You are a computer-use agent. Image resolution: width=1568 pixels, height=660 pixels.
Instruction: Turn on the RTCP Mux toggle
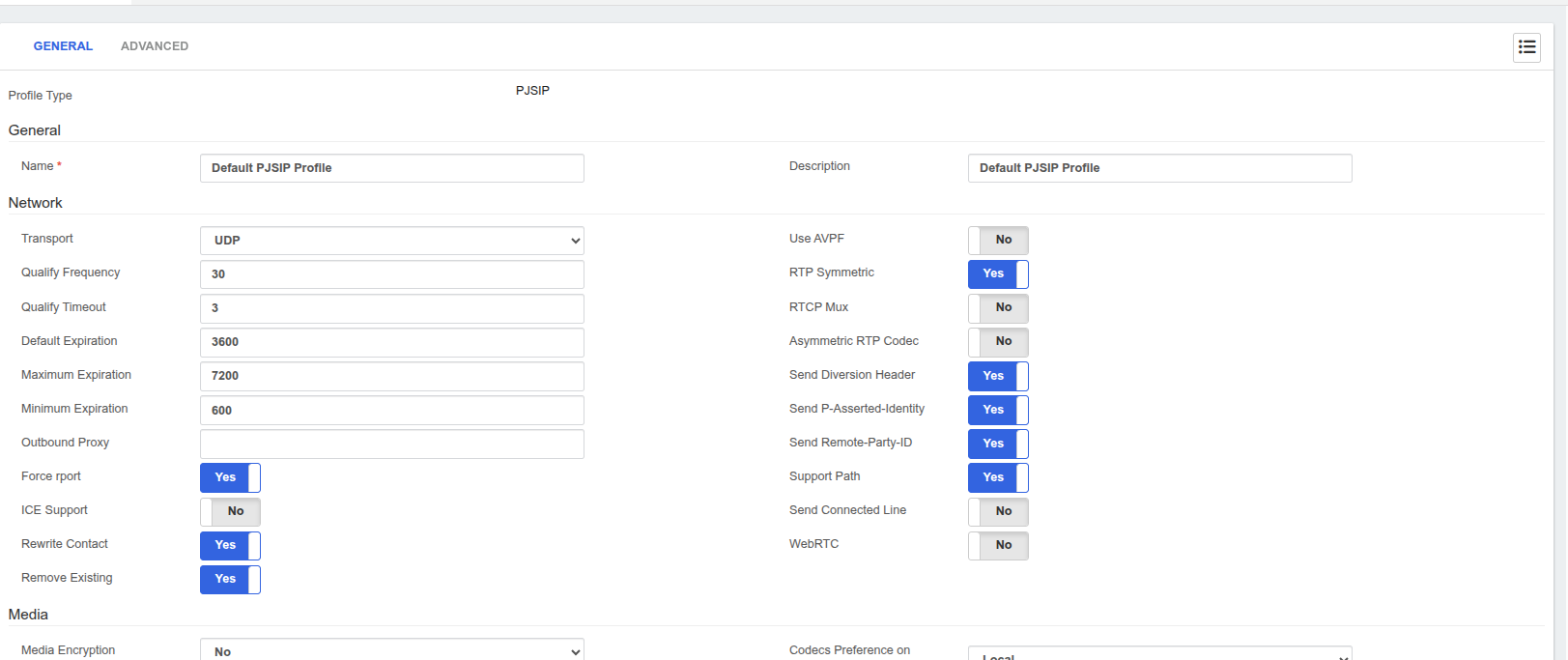[998, 308]
